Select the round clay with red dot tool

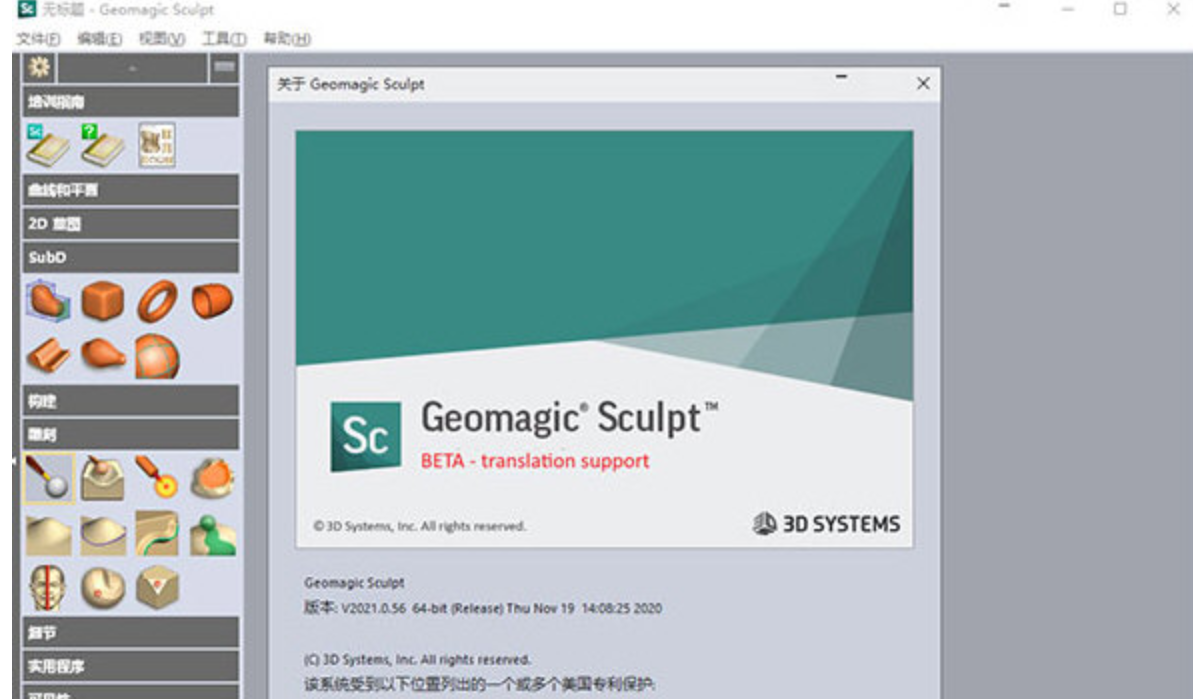103,588
